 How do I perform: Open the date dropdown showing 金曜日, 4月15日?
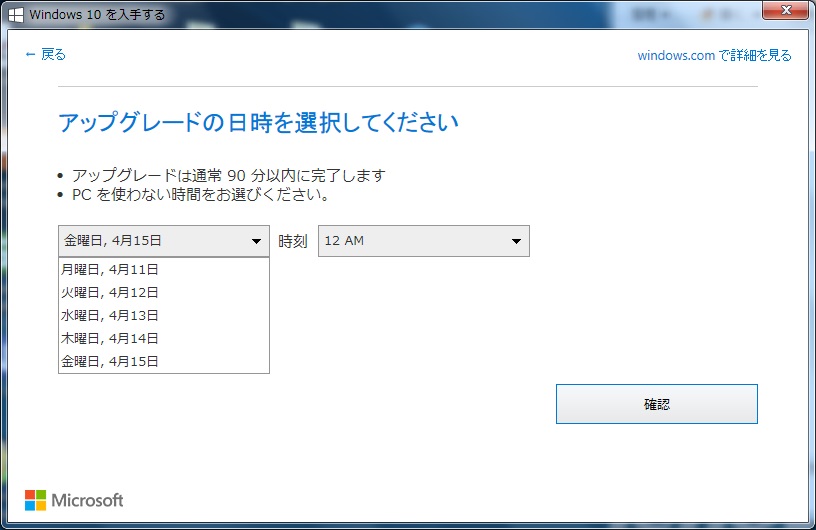[164, 241]
